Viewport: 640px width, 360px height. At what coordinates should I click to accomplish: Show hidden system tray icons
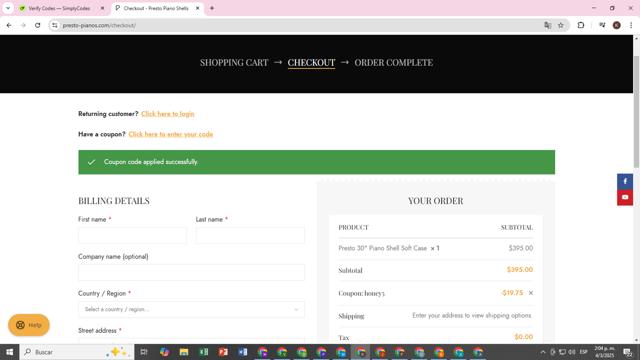click(x=543, y=352)
